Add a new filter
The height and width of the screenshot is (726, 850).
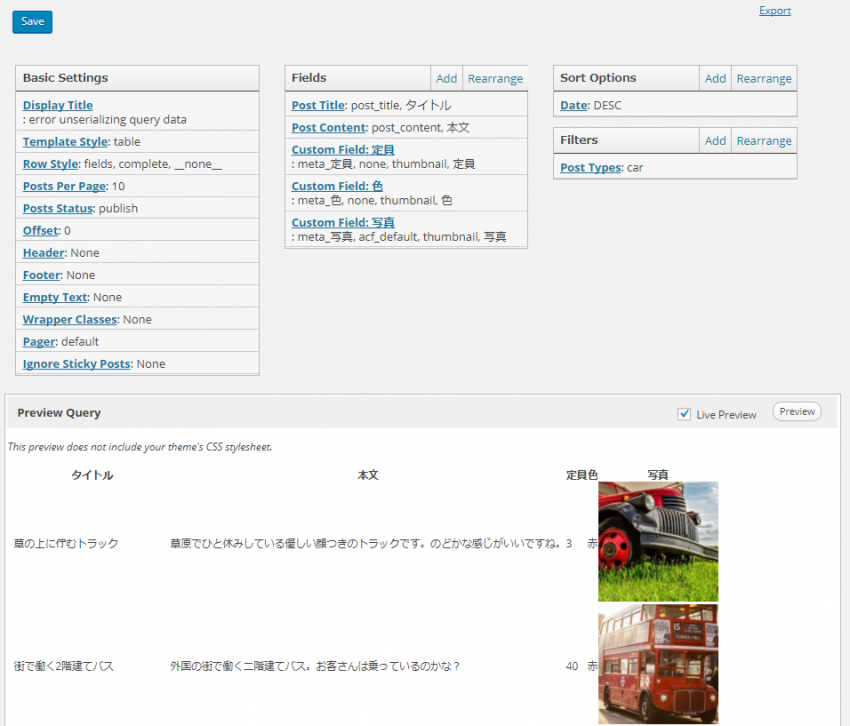[715, 141]
